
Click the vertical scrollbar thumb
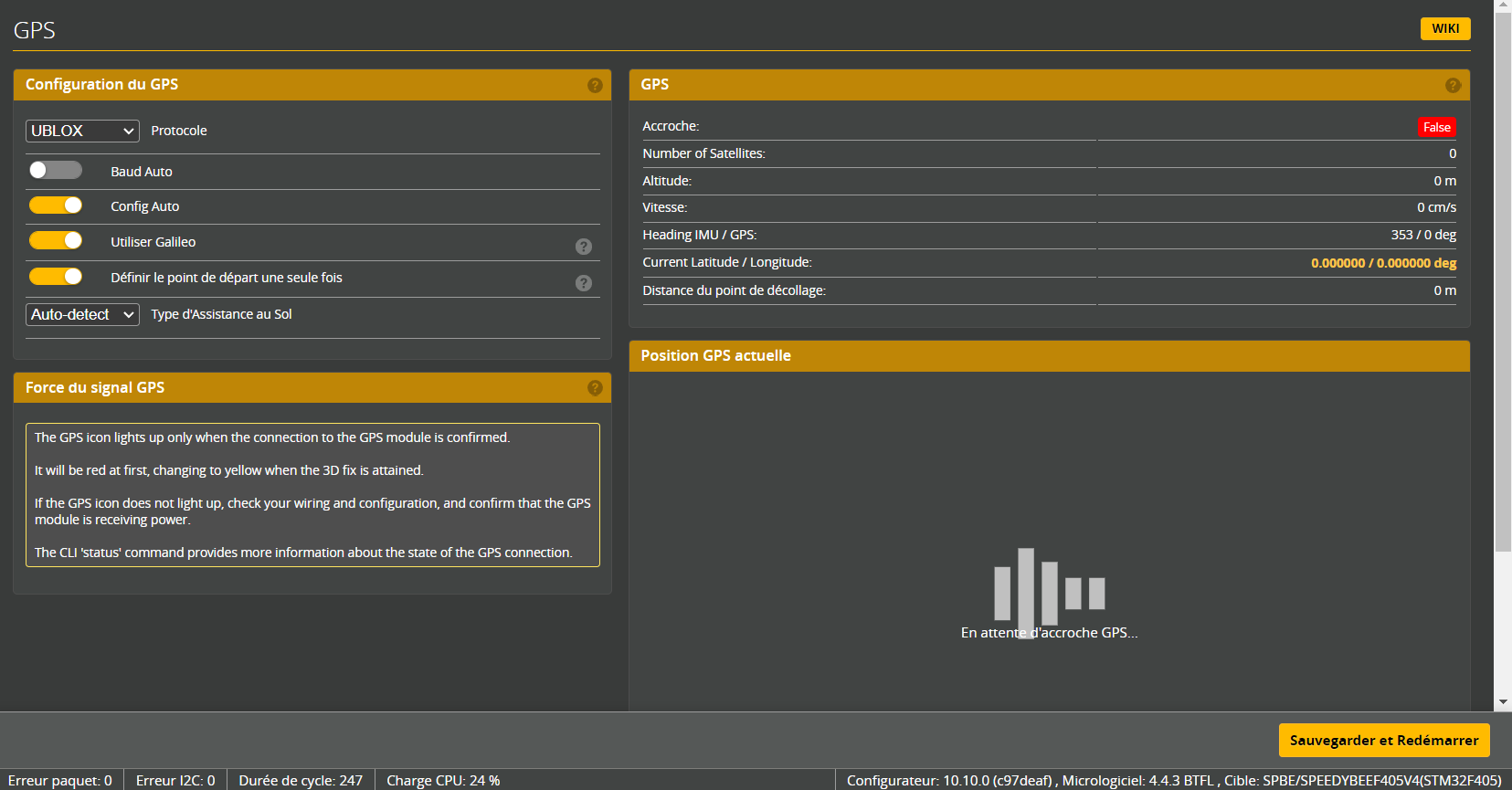click(1503, 274)
